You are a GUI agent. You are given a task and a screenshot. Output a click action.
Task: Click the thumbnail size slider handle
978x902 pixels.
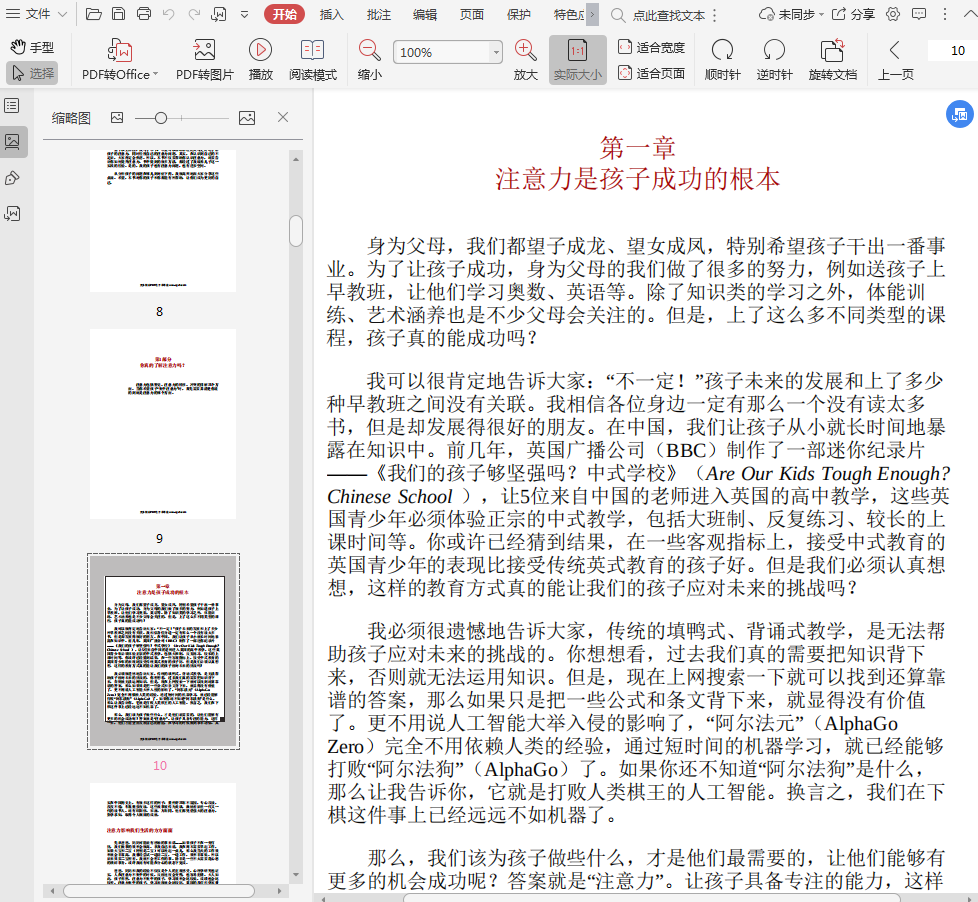pos(161,118)
